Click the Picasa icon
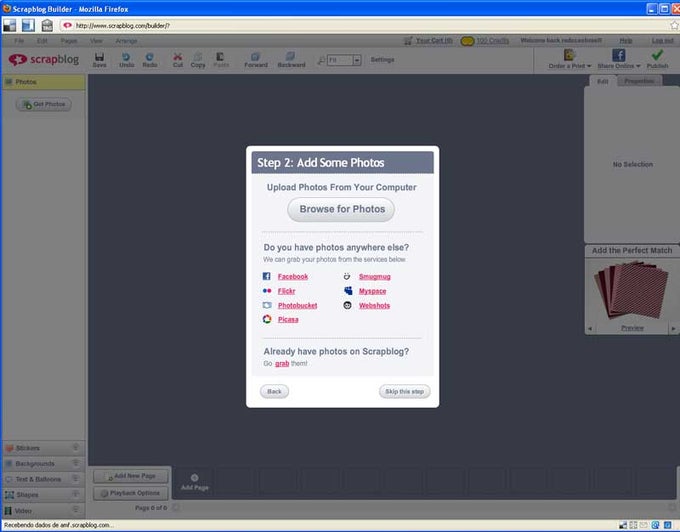This screenshot has width=680, height=532. coord(267,319)
